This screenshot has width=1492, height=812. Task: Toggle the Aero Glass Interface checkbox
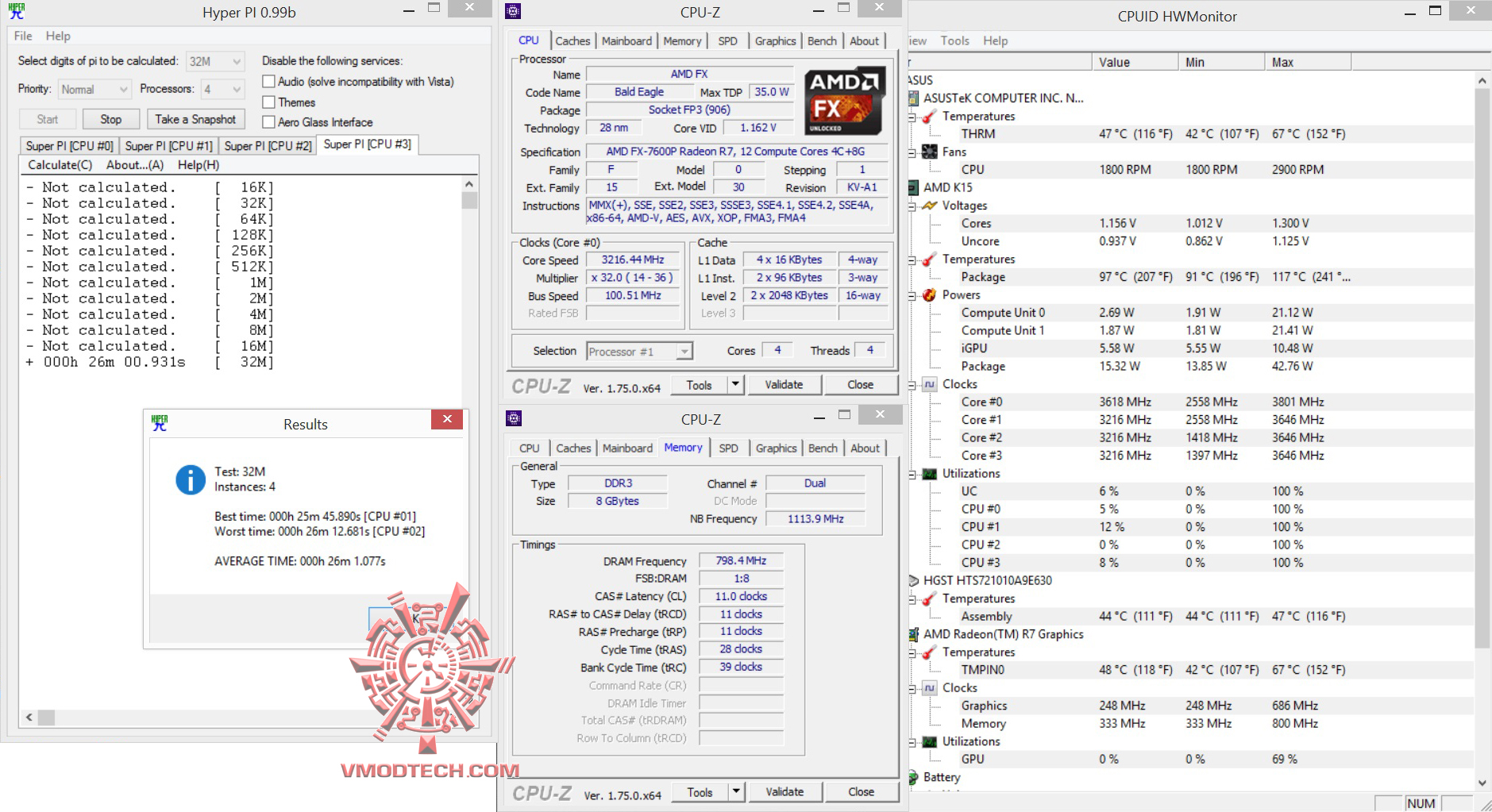pos(269,121)
